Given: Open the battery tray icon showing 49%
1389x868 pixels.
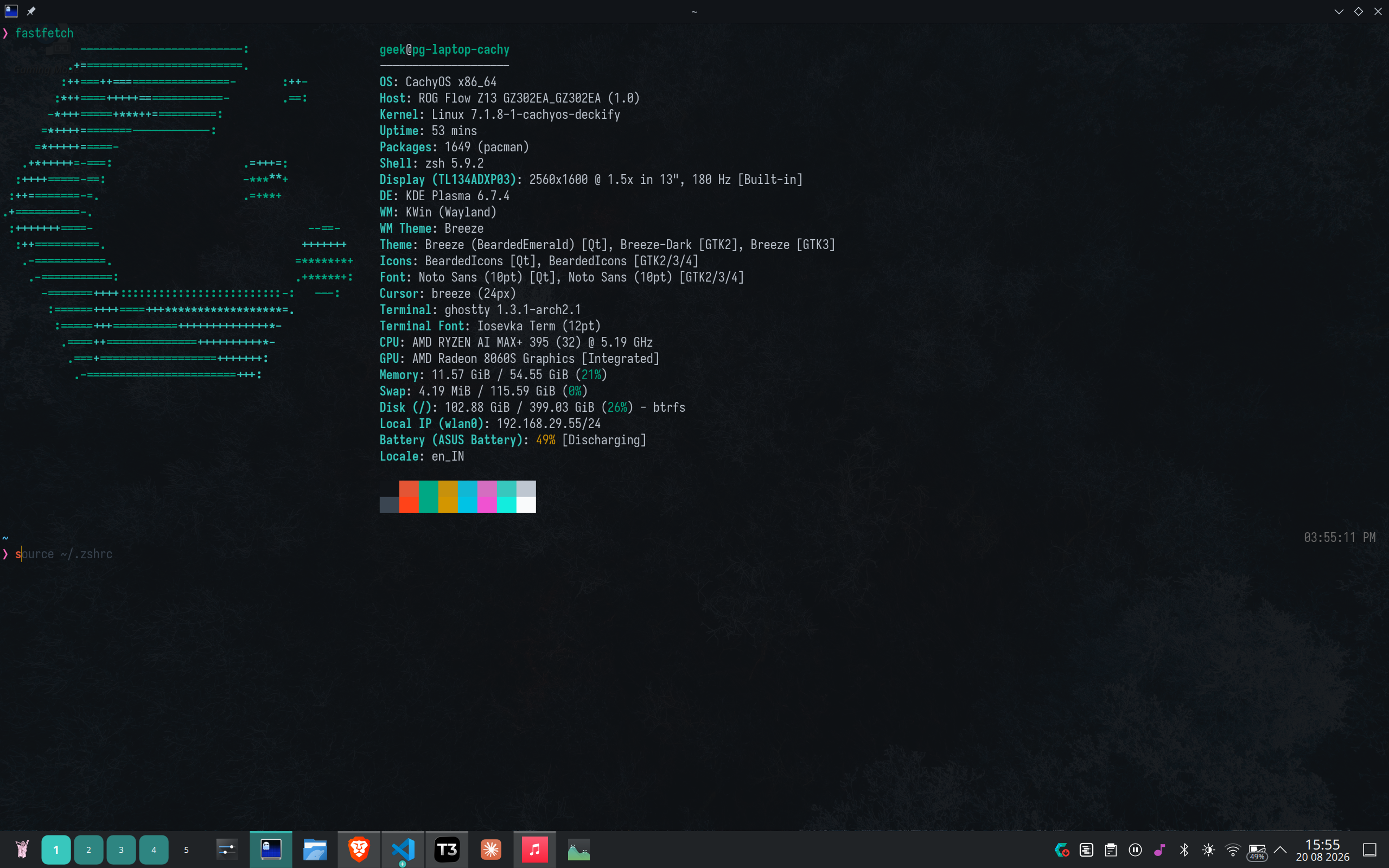Looking at the screenshot, I should coord(1257,851).
